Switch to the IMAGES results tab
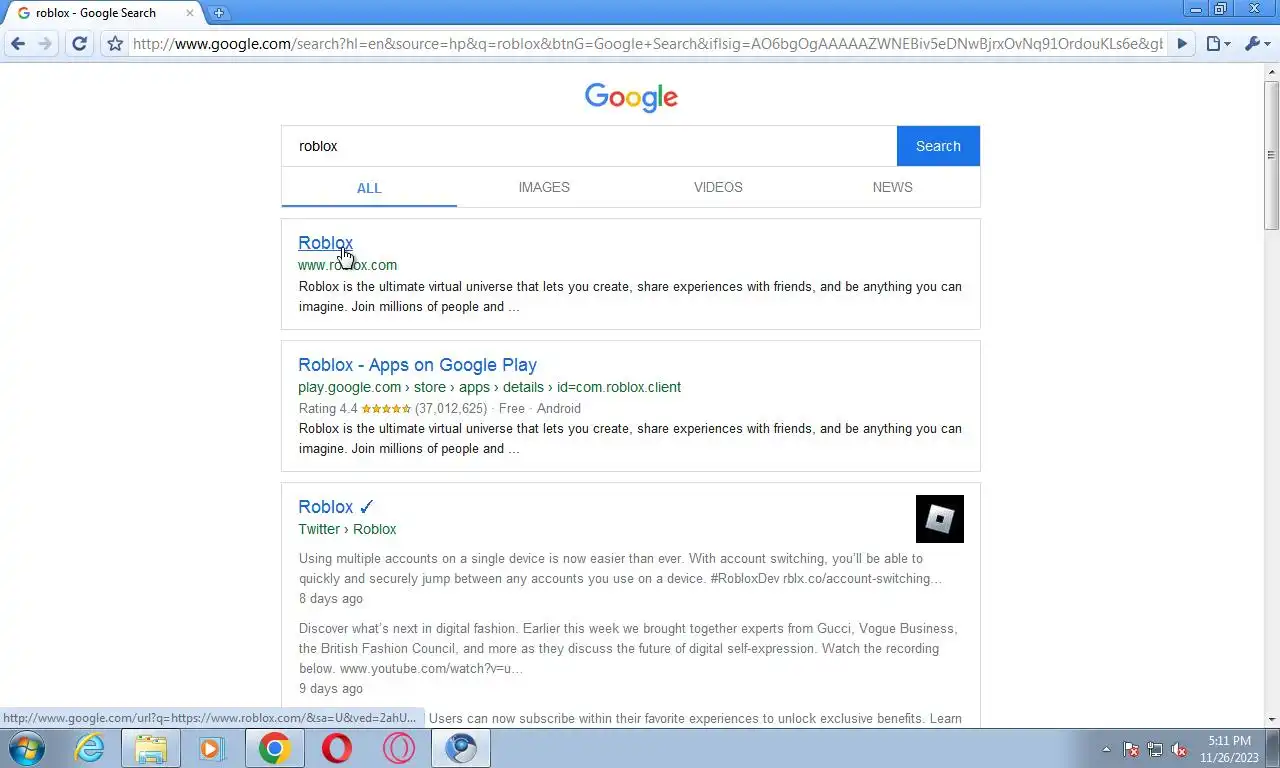Image resolution: width=1280 pixels, height=768 pixels. 544,187
